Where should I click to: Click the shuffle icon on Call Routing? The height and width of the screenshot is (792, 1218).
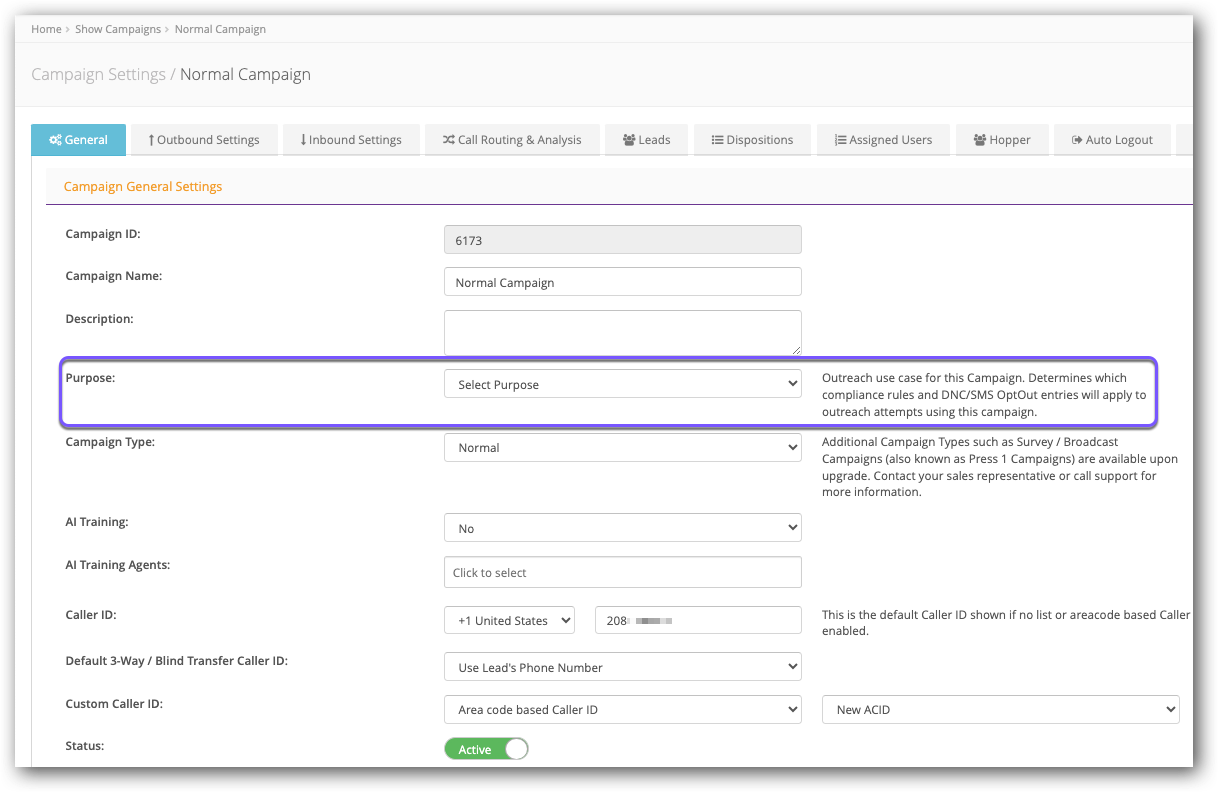pyautogui.click(x=449, y=140)
